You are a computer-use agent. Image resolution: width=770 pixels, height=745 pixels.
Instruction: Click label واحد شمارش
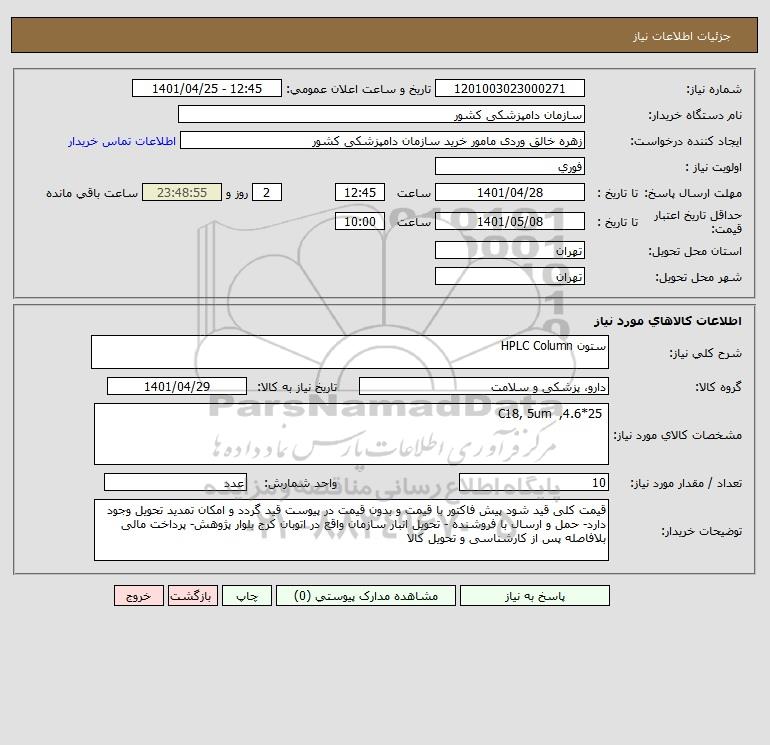click(x=301, y=483)
